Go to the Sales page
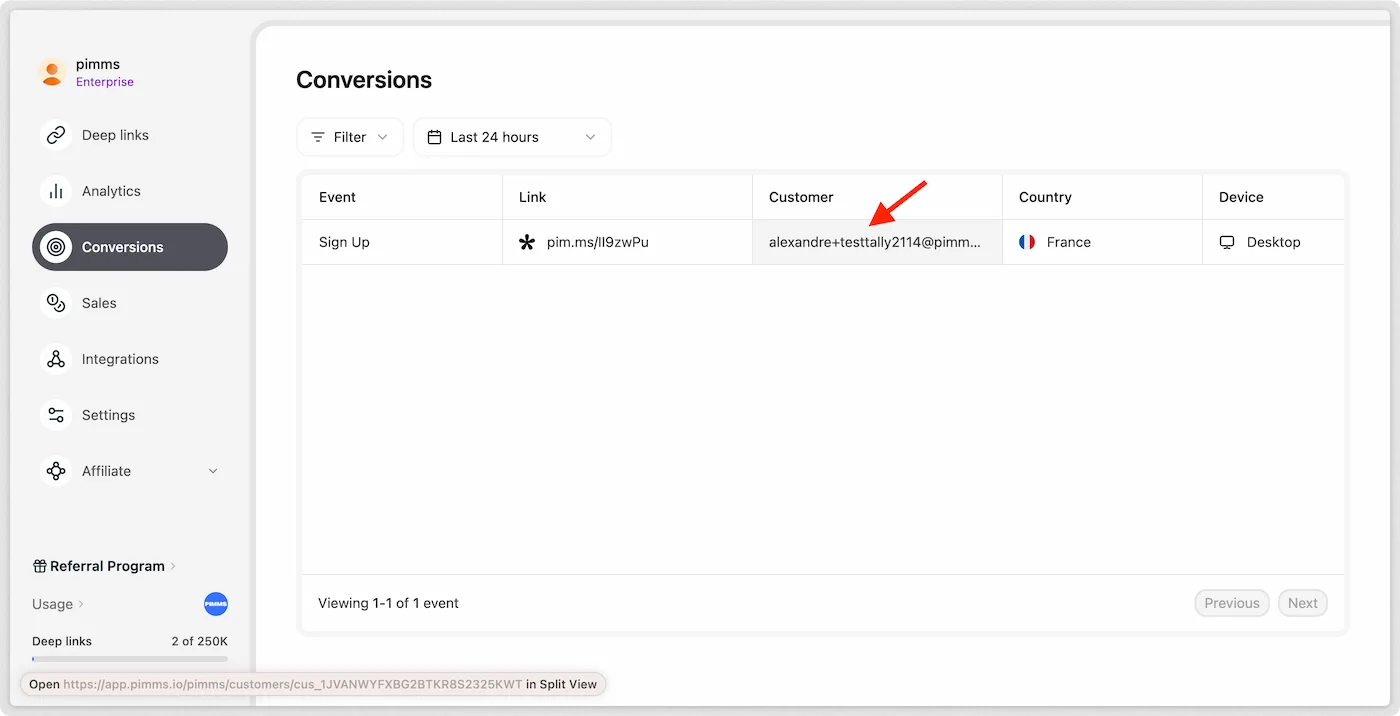This screenshot has height=716, width=1400. point(99,303)
